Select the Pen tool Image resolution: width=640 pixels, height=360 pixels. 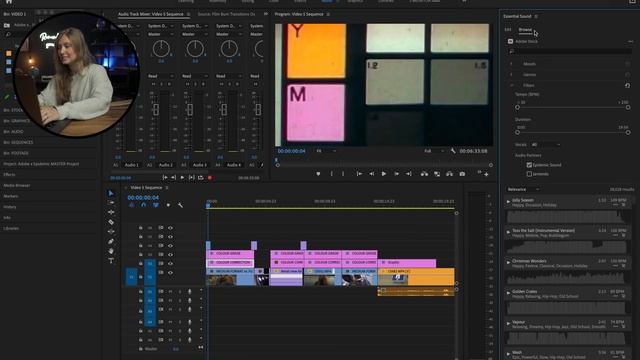pyautogui.click(x=111, y=241)
